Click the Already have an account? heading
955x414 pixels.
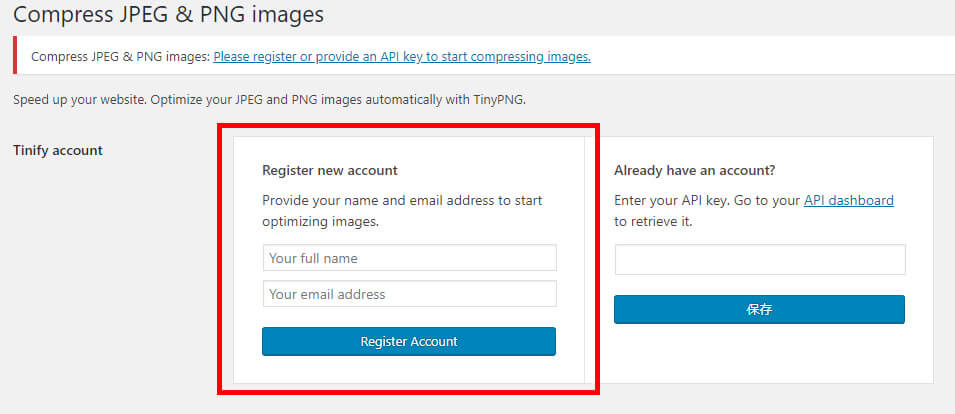(x=695, y=170)
